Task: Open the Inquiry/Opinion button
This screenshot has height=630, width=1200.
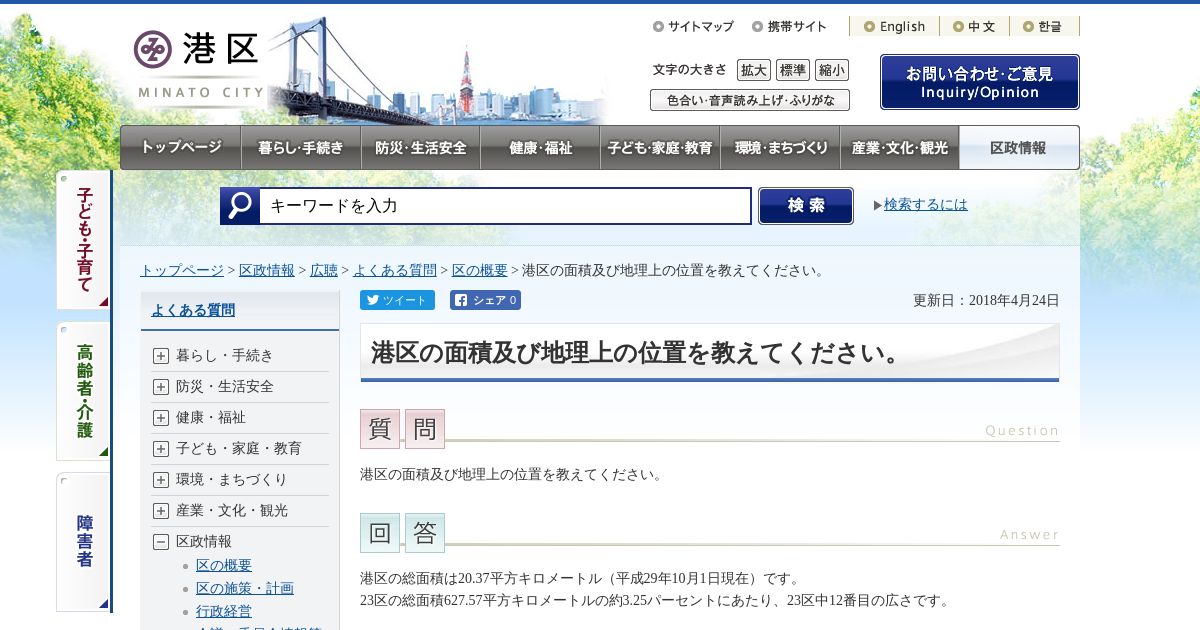Action: pos(980,82)
